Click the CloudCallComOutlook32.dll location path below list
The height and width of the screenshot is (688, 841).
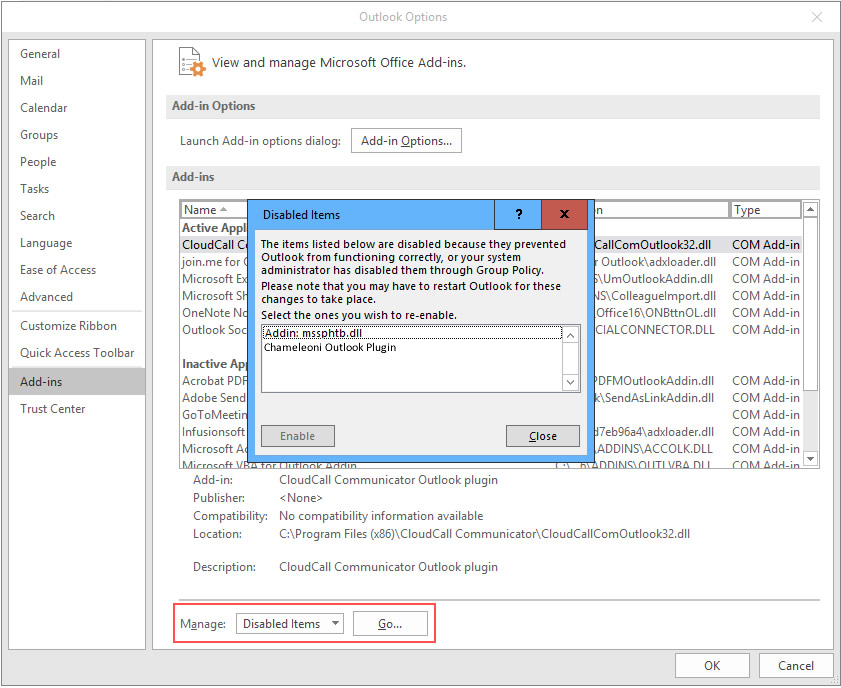tap(484, 534)
